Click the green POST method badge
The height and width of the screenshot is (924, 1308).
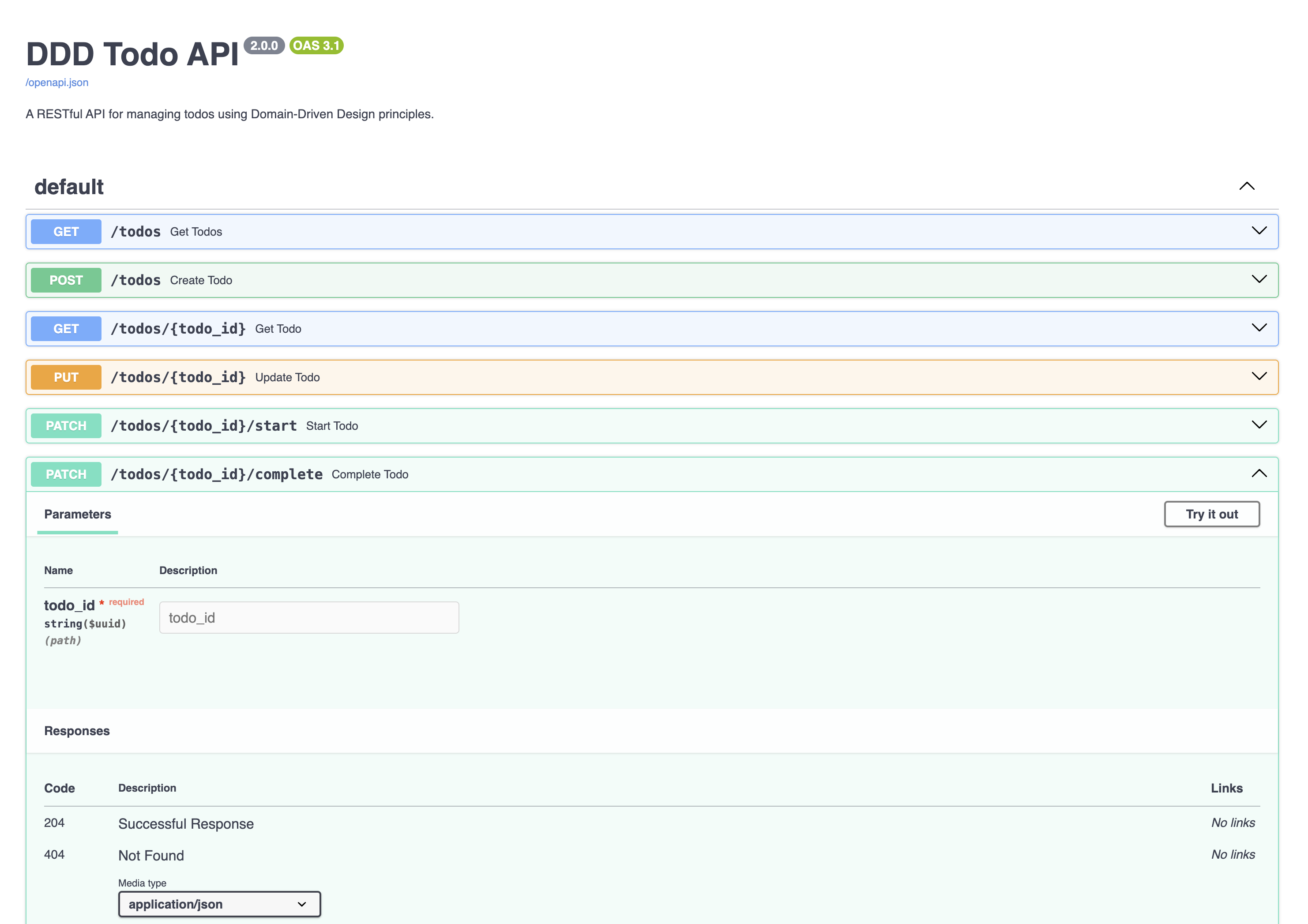[66, 280]
